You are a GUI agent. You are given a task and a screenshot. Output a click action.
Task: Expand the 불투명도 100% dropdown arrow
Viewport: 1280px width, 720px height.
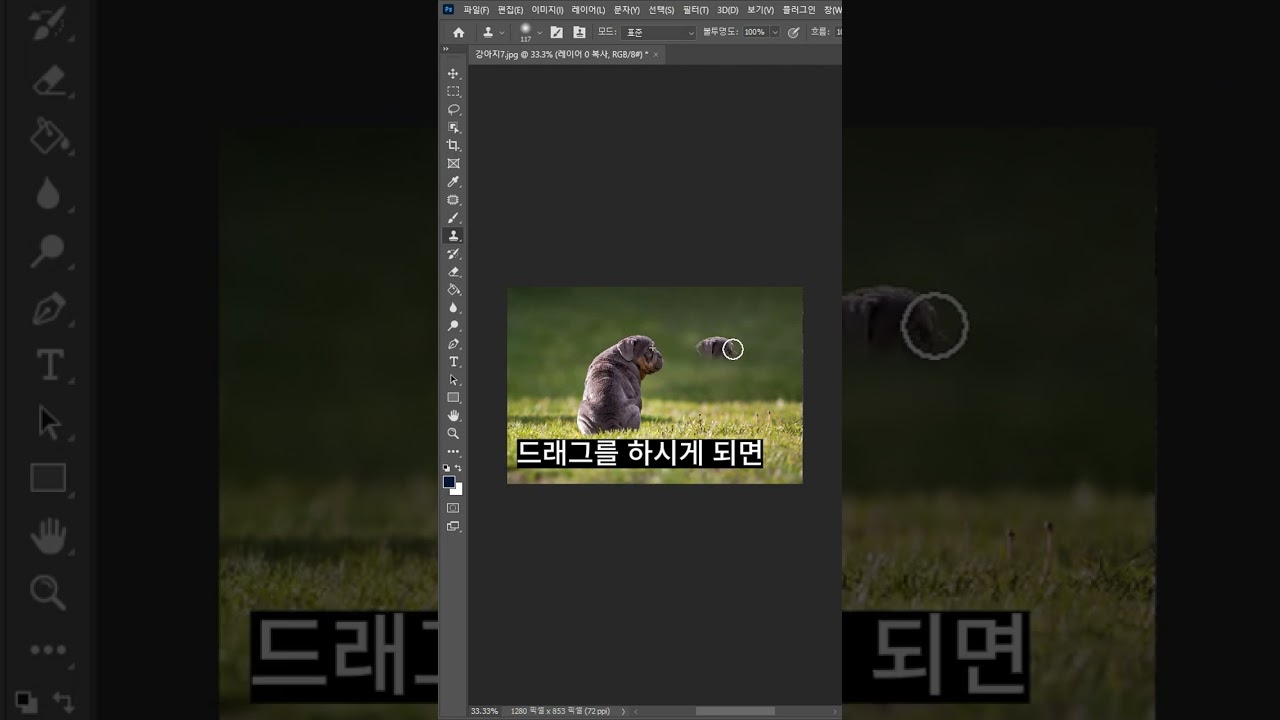[775, 32]
